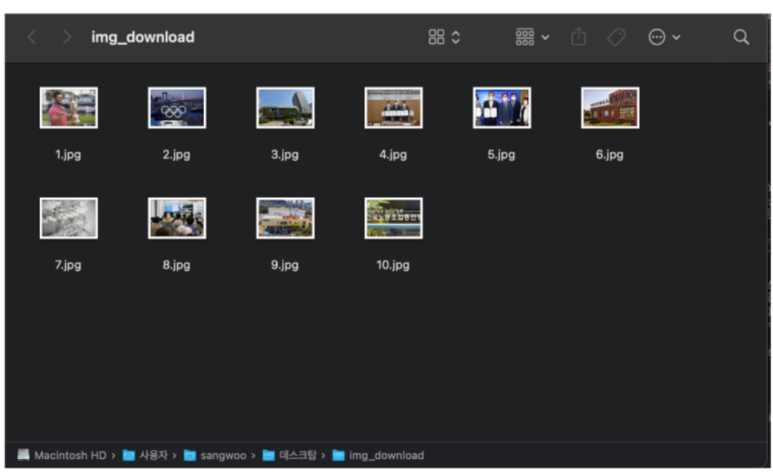Select the 1.jpg golfer thumbnail
773x476 pixels.
69,108
